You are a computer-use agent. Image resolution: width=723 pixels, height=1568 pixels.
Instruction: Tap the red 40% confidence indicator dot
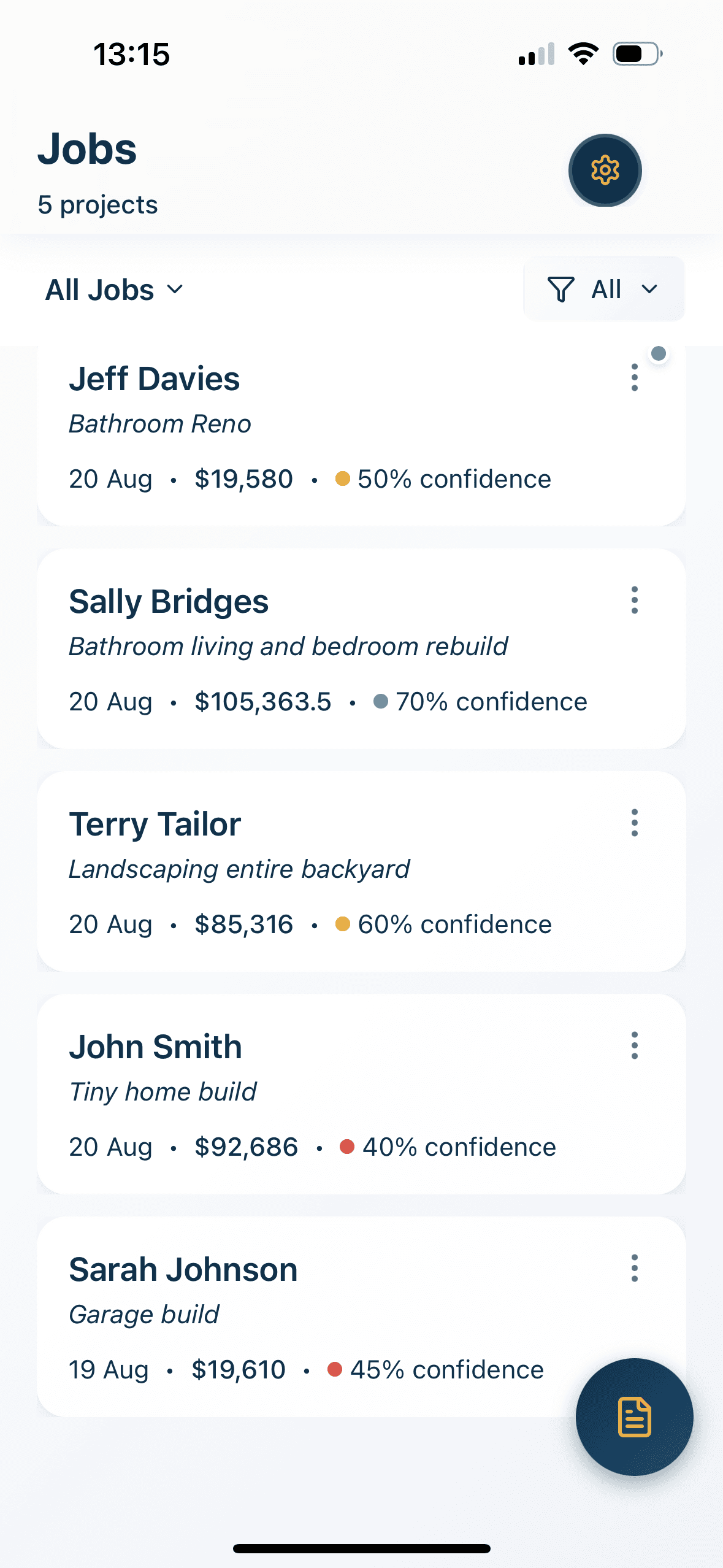(x=347, y=1147)
